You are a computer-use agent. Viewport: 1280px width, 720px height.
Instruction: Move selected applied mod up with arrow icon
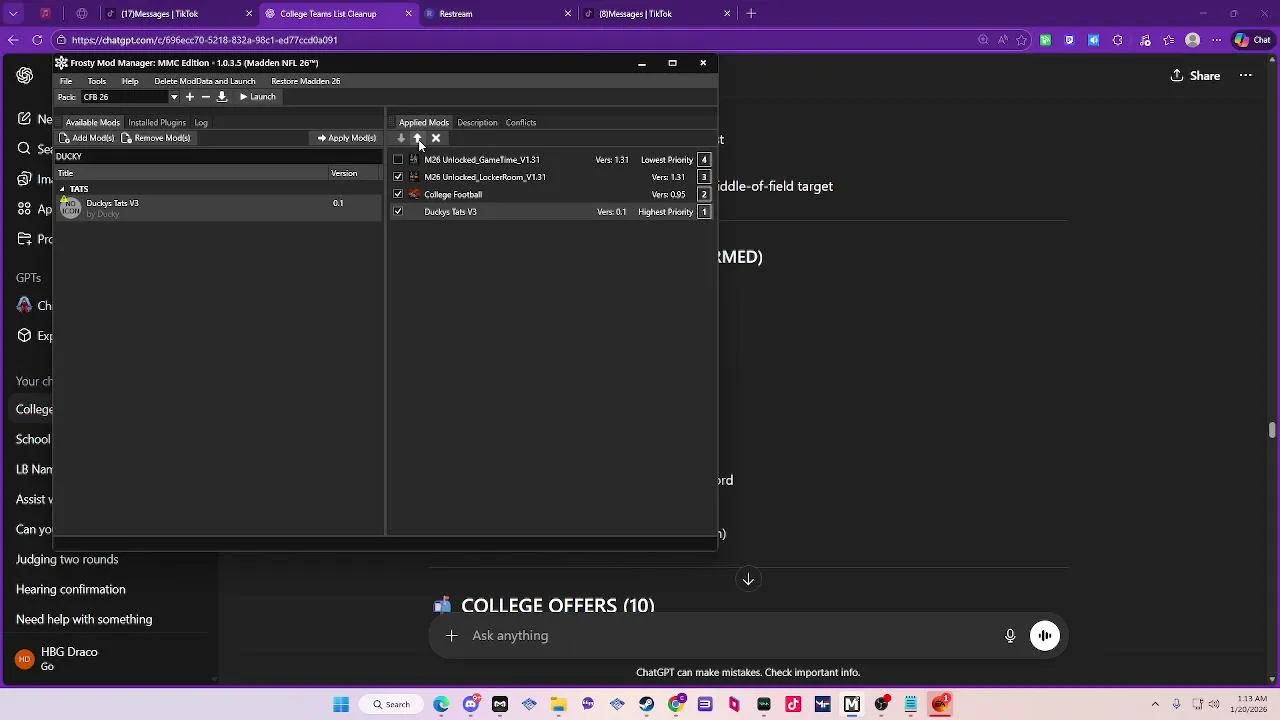pos(418,138)
